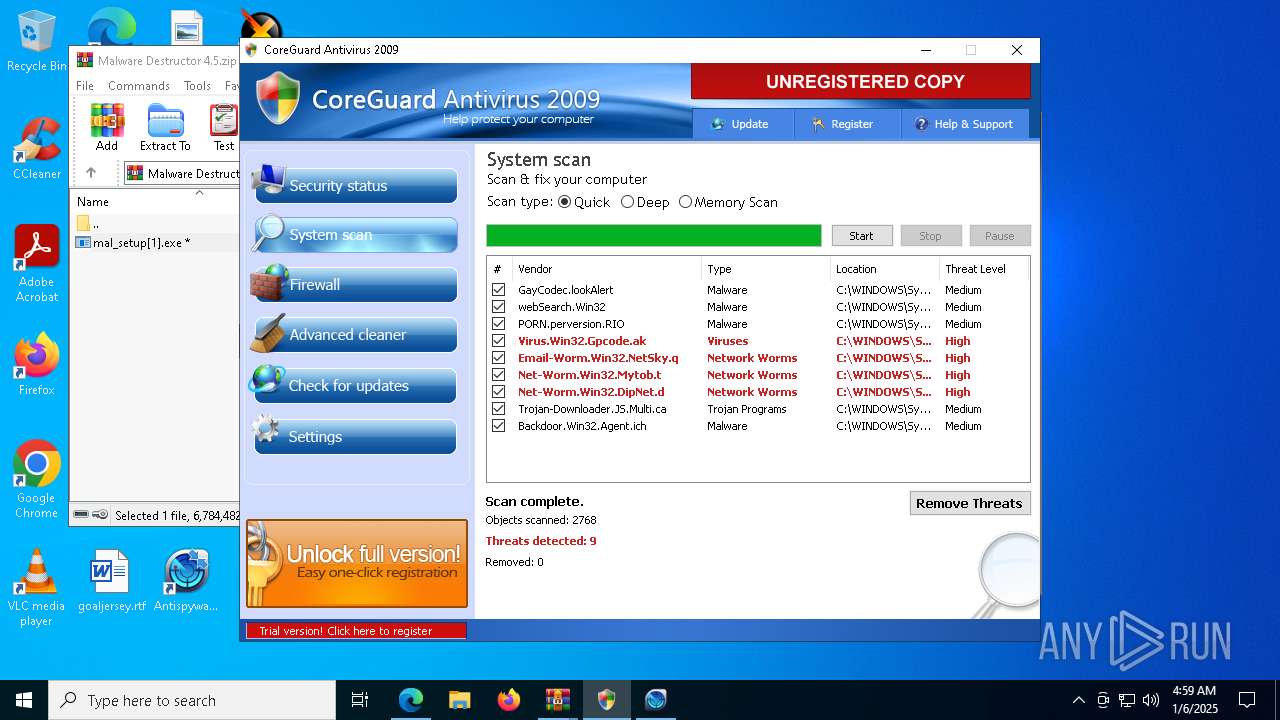Open File Explorer from the taskbar
1280x720 pixels.
(459, 700)
